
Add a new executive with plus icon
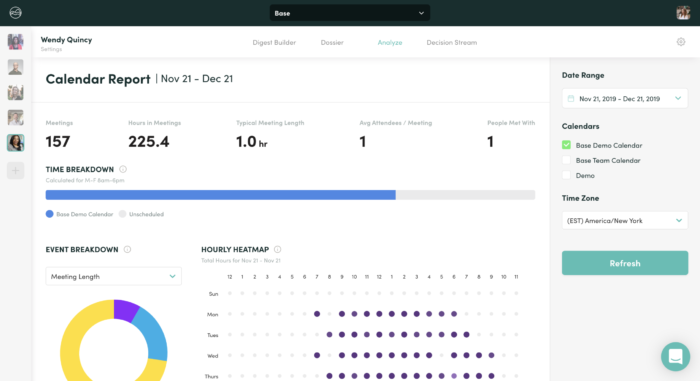pos(16,170)
